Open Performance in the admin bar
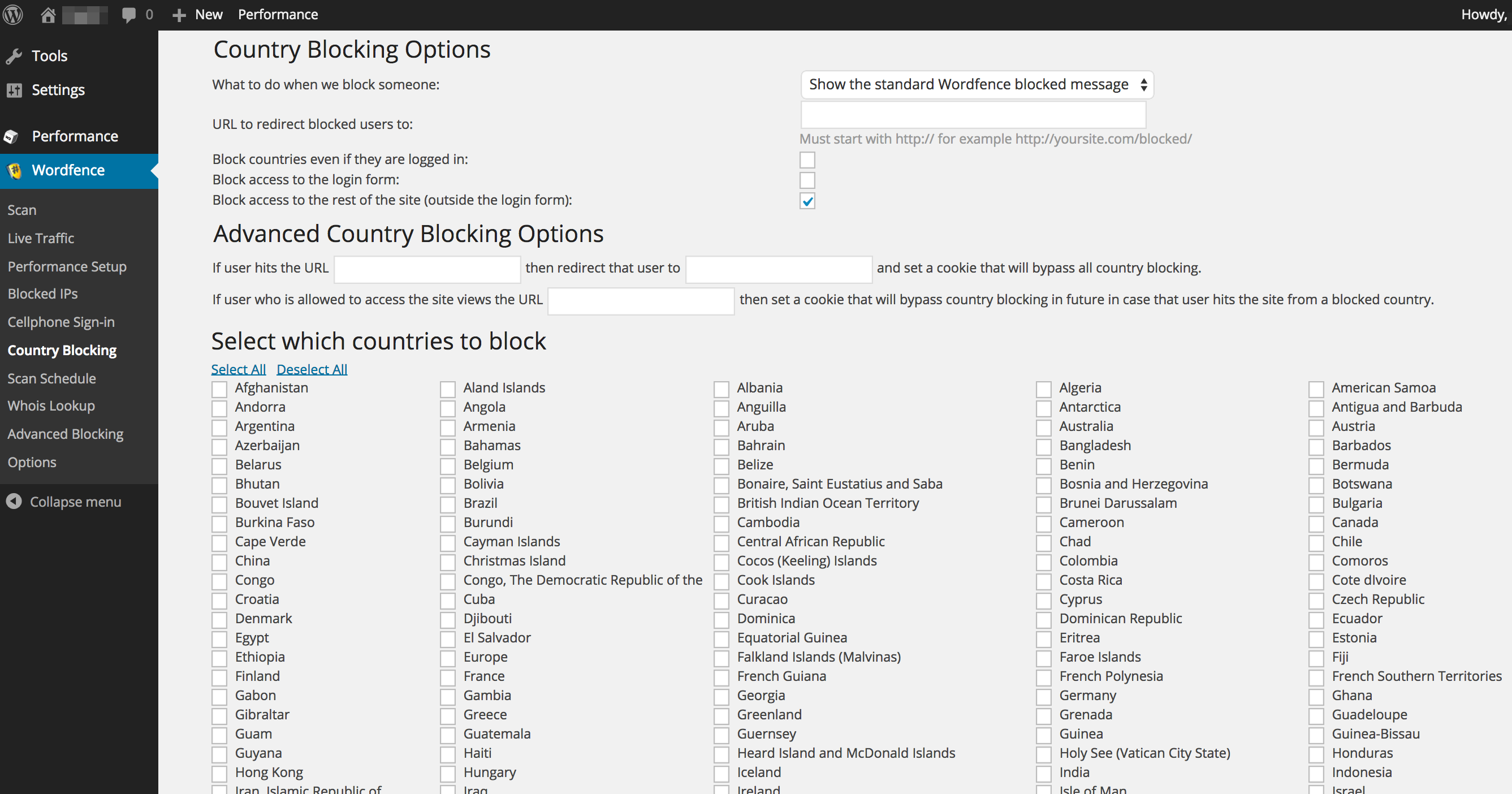Image resolution: width=1512 pixels, height=794 pixels. pos(278,15)
